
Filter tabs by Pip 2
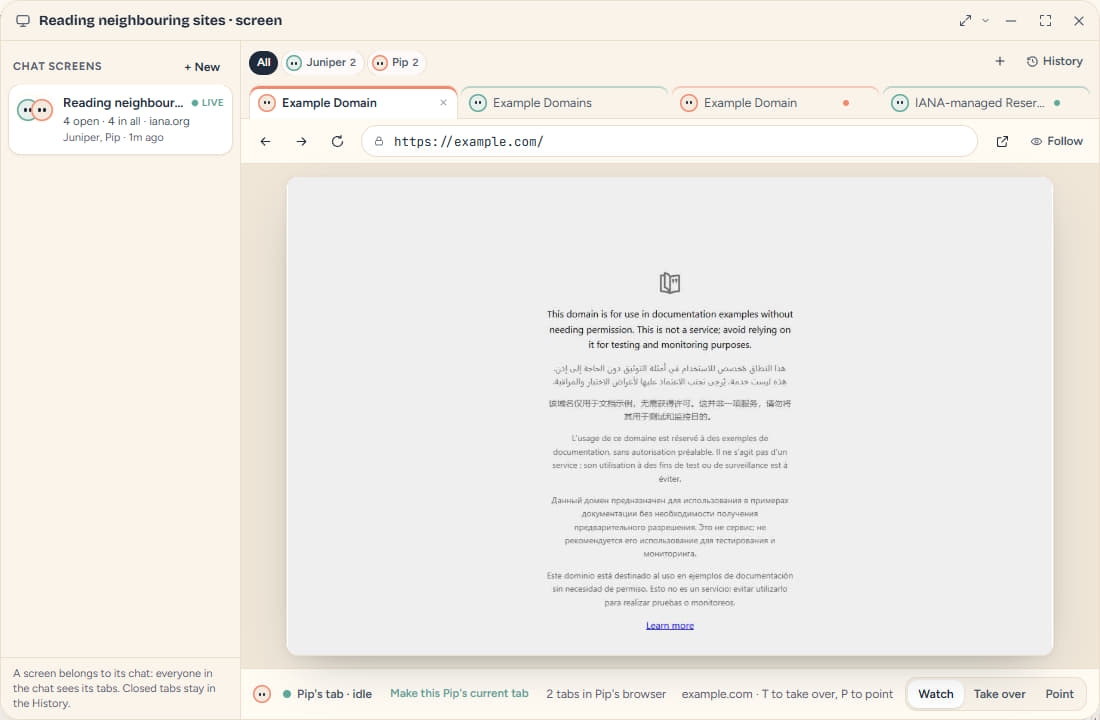click(396, 62)
